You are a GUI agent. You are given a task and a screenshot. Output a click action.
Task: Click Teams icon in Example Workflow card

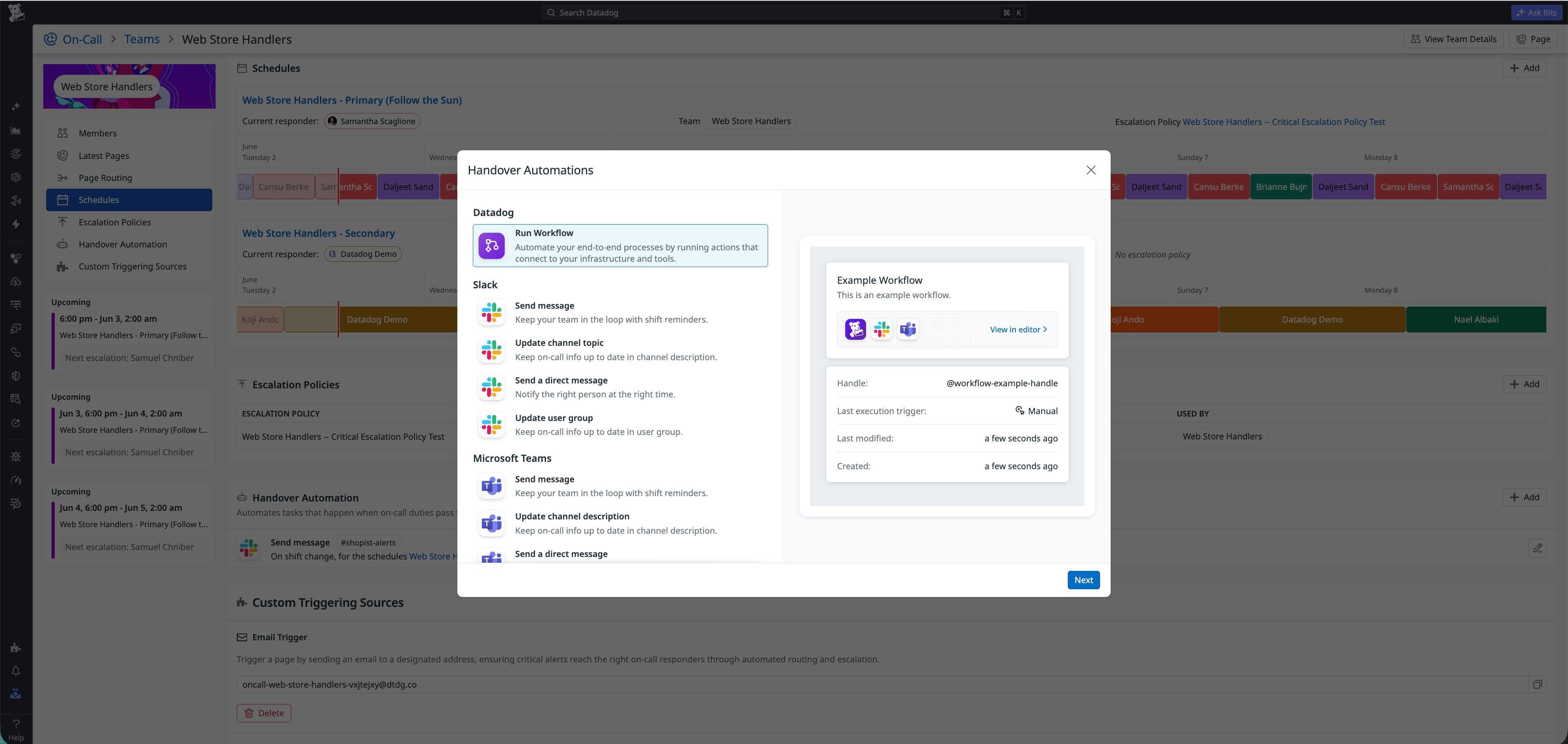pos(908,330)
